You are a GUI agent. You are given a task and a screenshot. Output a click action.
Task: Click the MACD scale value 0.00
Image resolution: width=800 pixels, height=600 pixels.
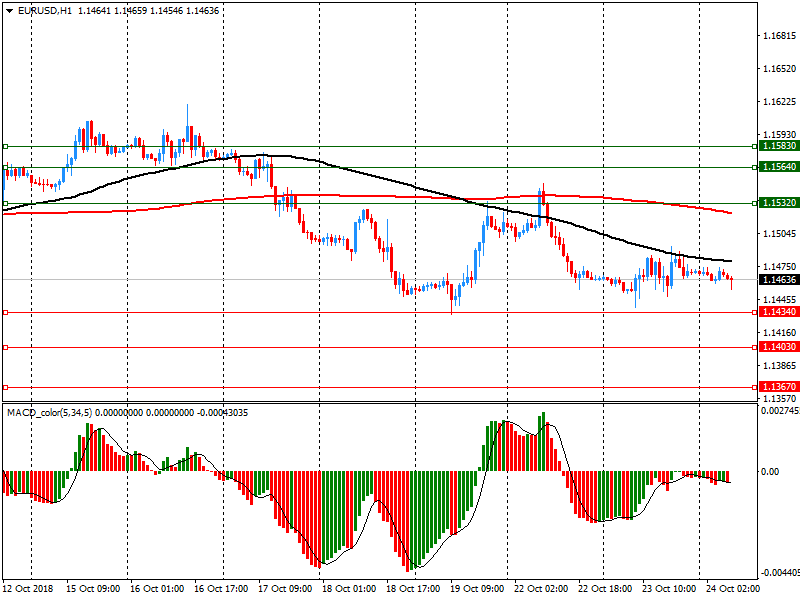click(x=770, y=471)
